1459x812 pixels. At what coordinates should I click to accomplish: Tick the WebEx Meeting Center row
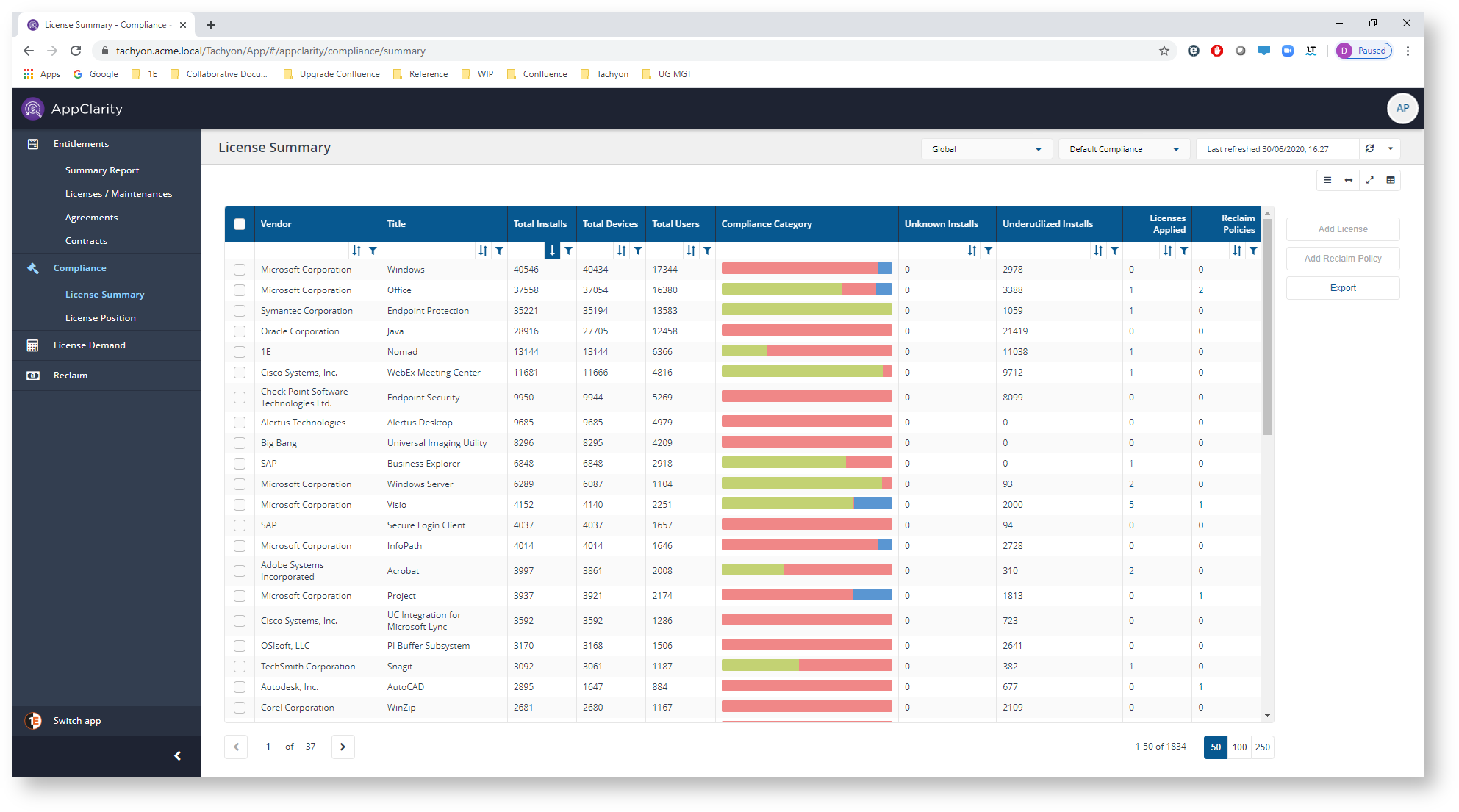[x=240, y=373]
